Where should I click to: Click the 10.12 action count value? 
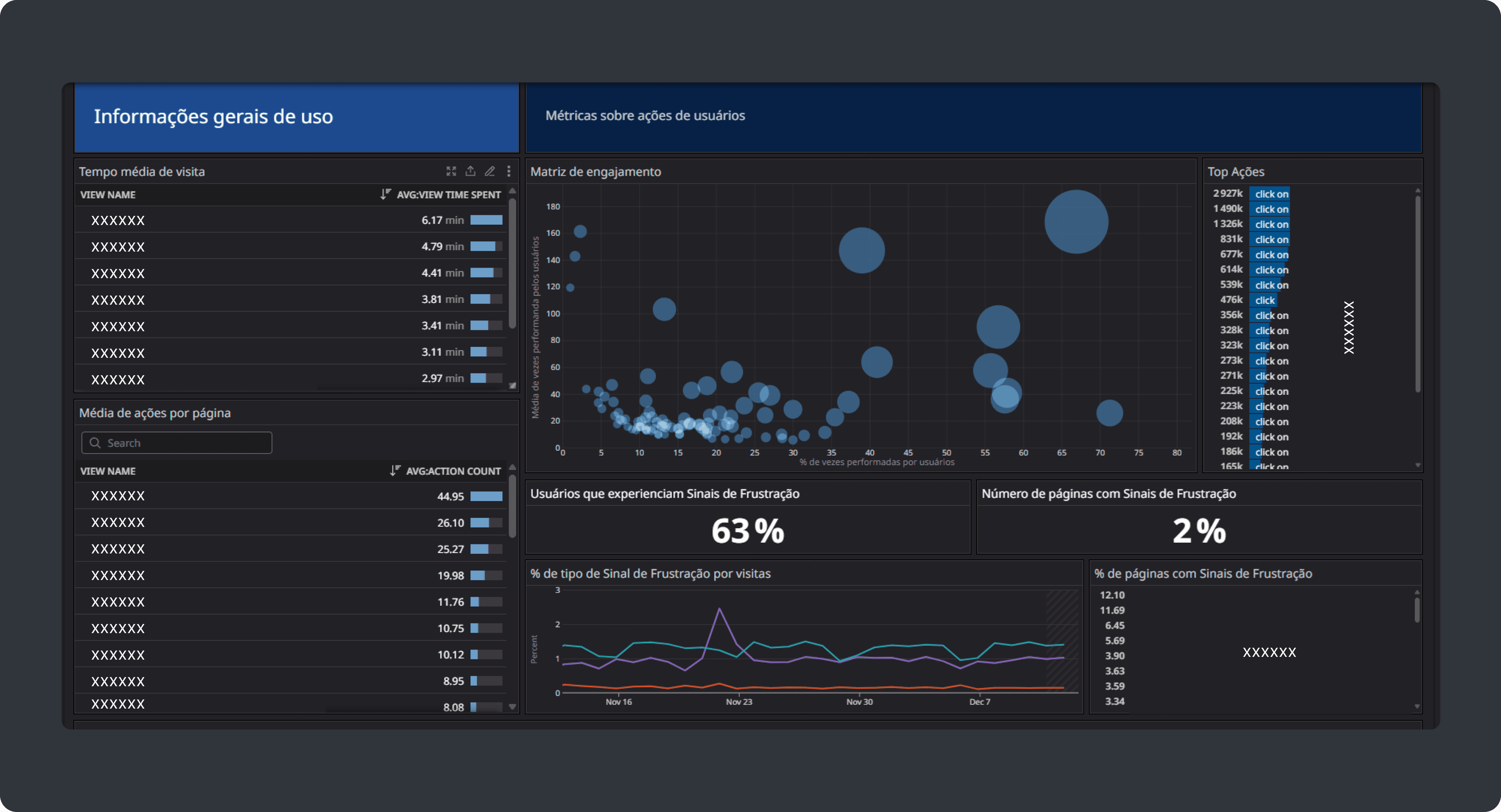coord(450,654)
